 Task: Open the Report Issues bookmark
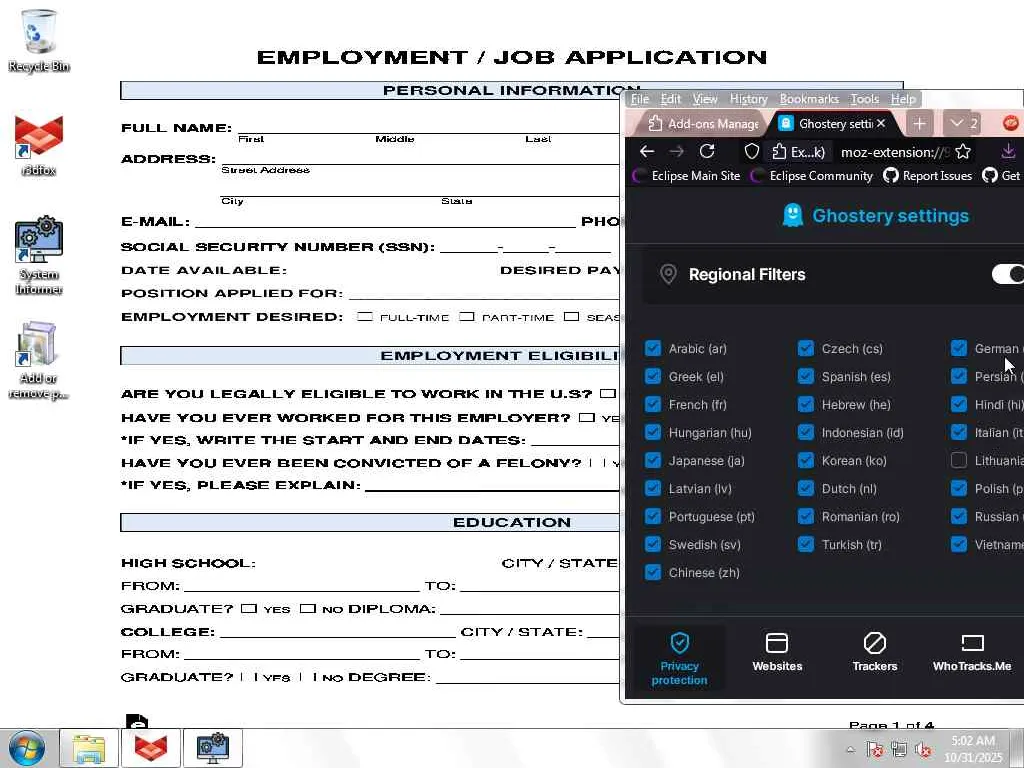point(927,176)
